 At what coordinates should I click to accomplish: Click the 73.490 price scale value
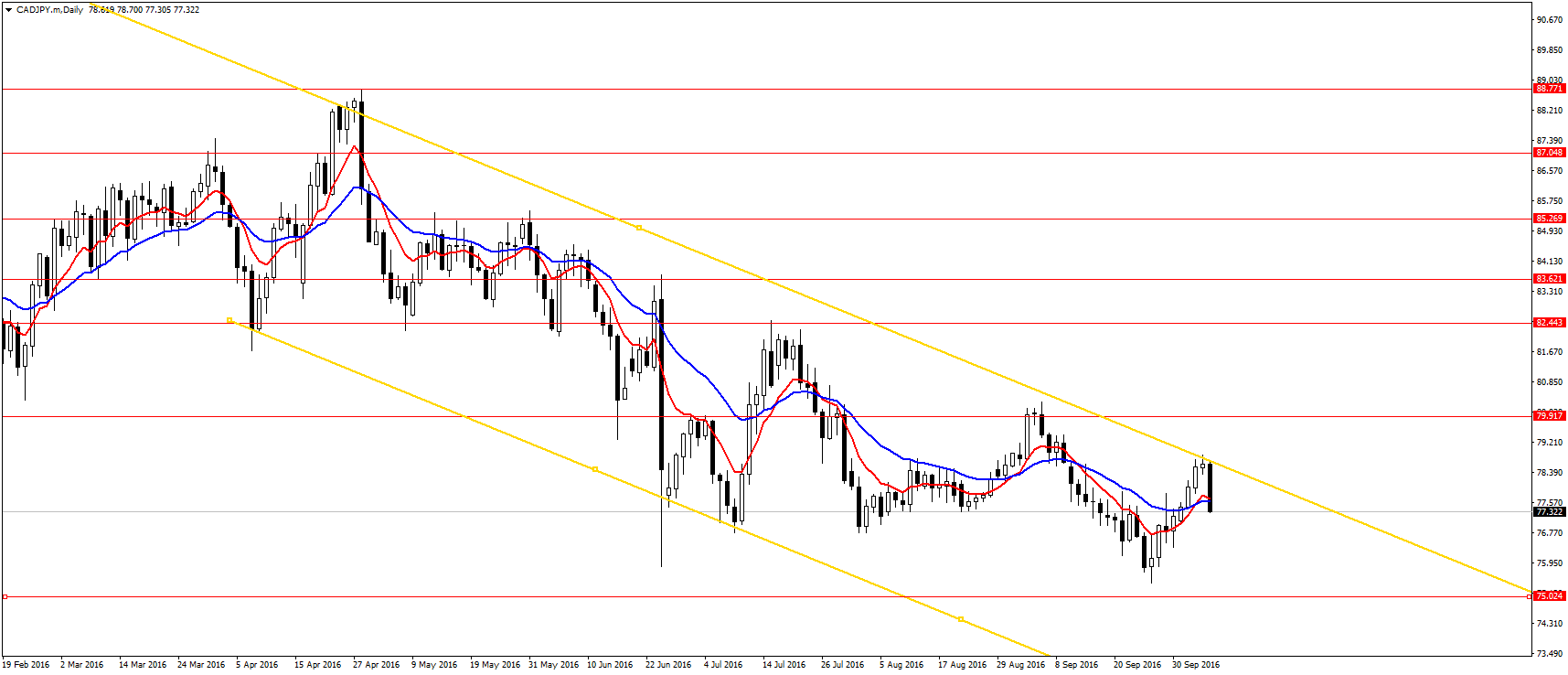tap(1550, 654)
